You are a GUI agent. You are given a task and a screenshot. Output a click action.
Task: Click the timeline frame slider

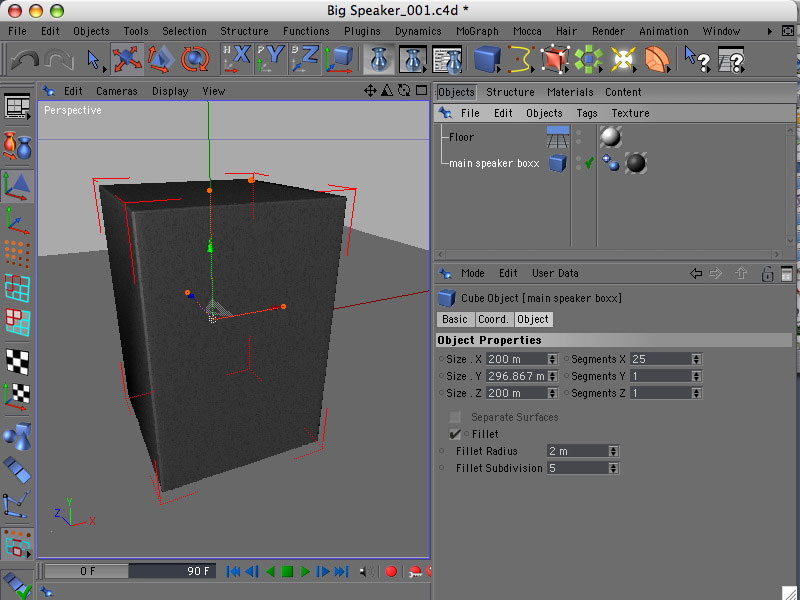point(130,571)
